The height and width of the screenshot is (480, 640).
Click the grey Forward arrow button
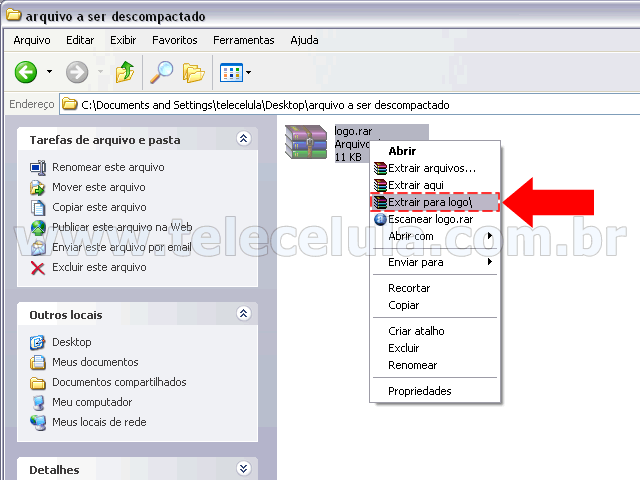pyautogui.click(x=77, y=72)
